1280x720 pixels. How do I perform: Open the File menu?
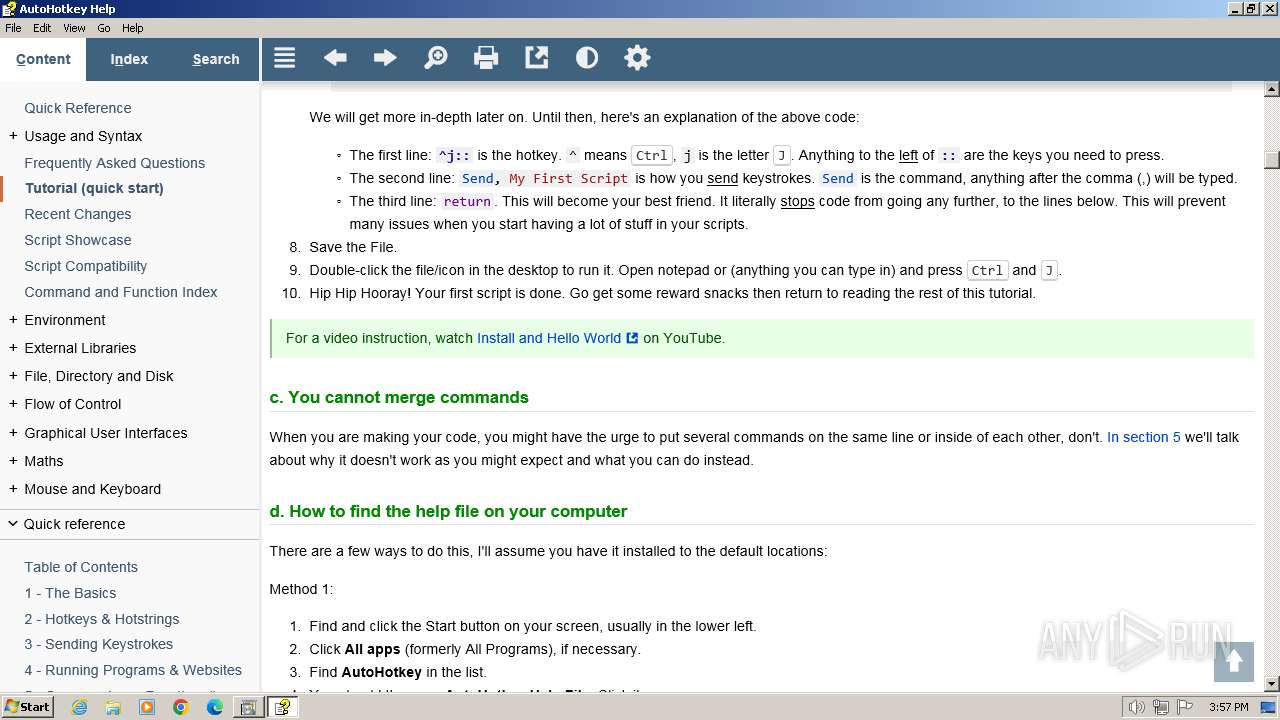pos(13,28)
